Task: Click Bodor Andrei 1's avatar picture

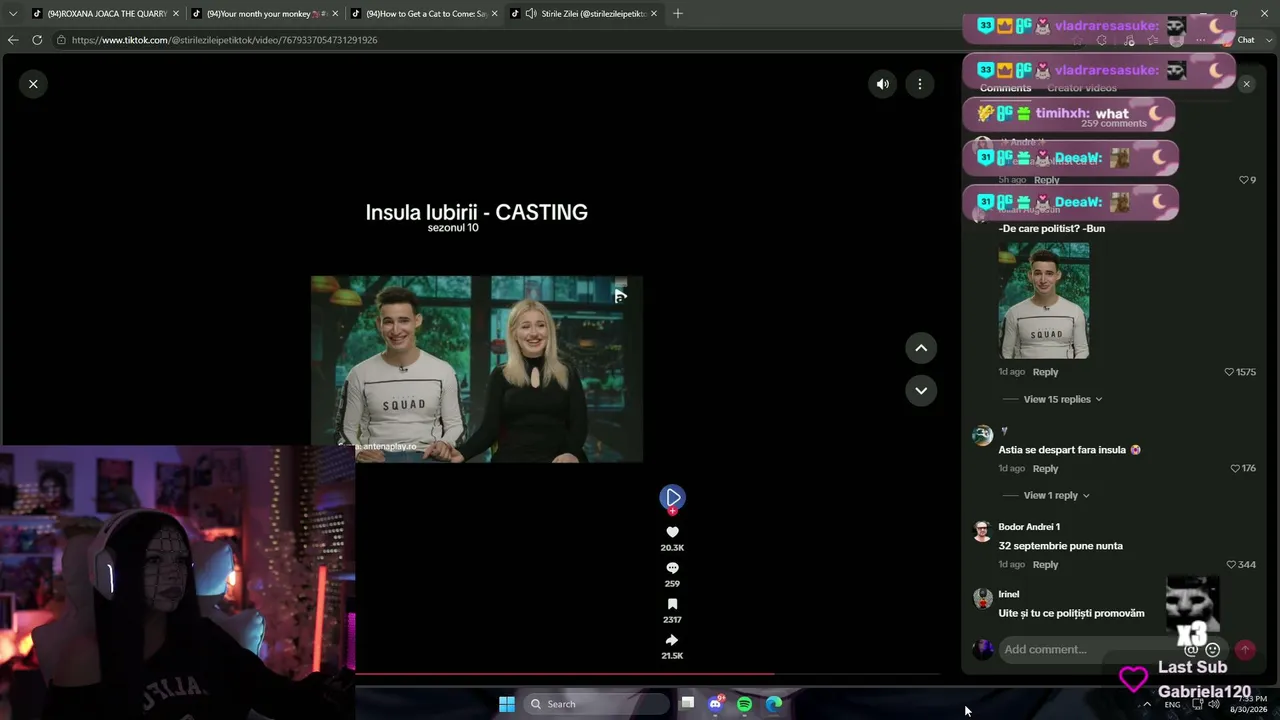Action: 983,531
